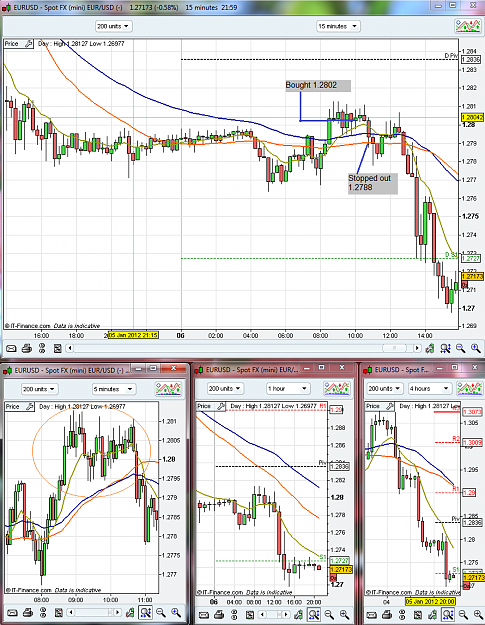The image size is (485, 625).
Task: Toggle auto-fit zoom in the 15-minute window
Action: coord(445,349)
